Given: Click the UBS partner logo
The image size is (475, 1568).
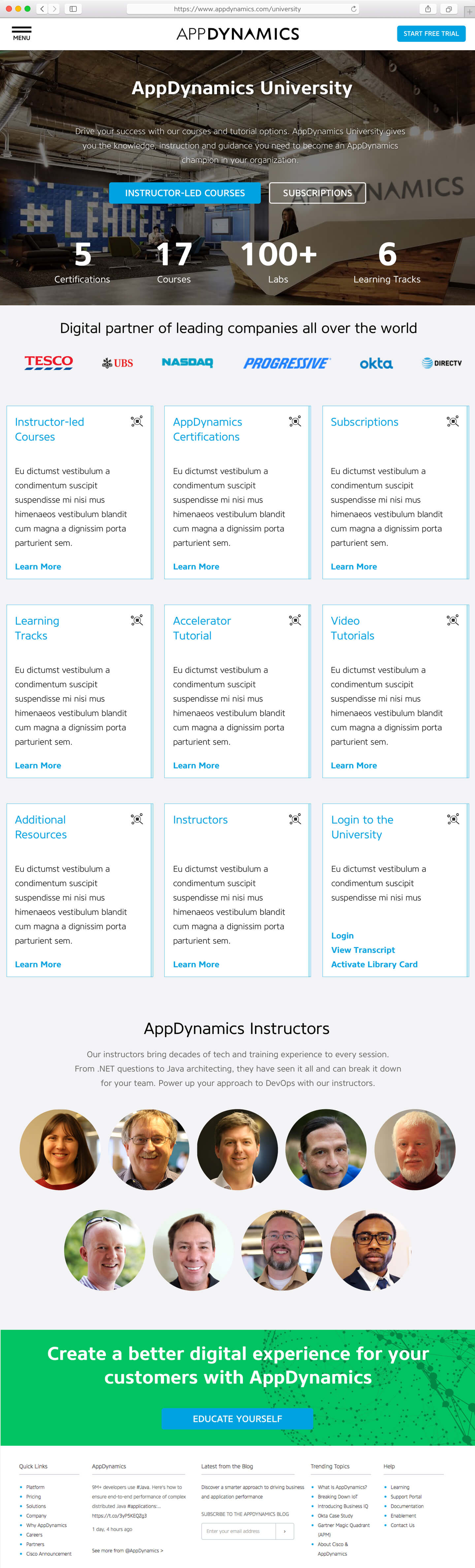Looking at the screenshot, I should (x=117, y=363).
